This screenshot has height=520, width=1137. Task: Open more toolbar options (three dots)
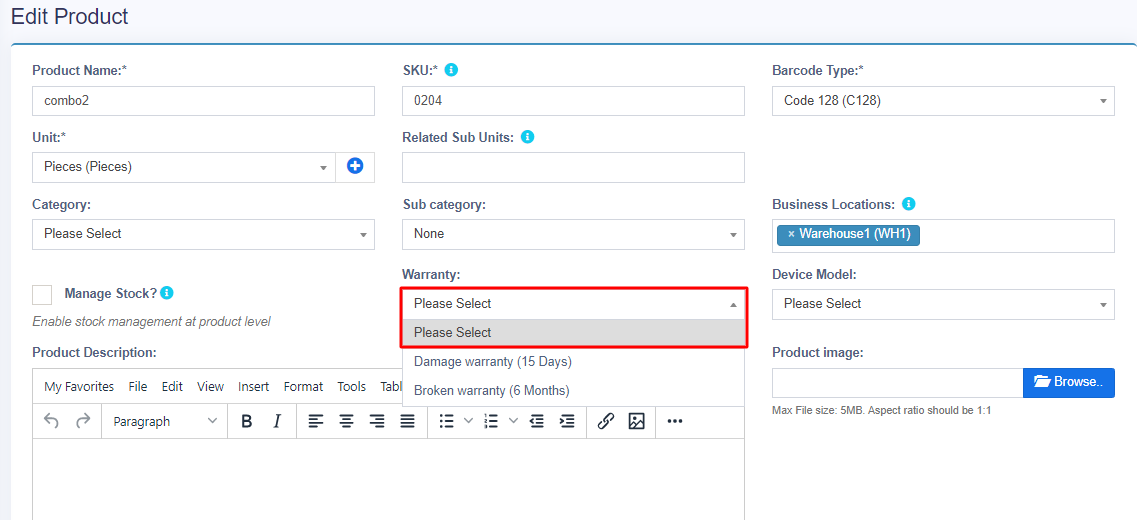(675, 422)
